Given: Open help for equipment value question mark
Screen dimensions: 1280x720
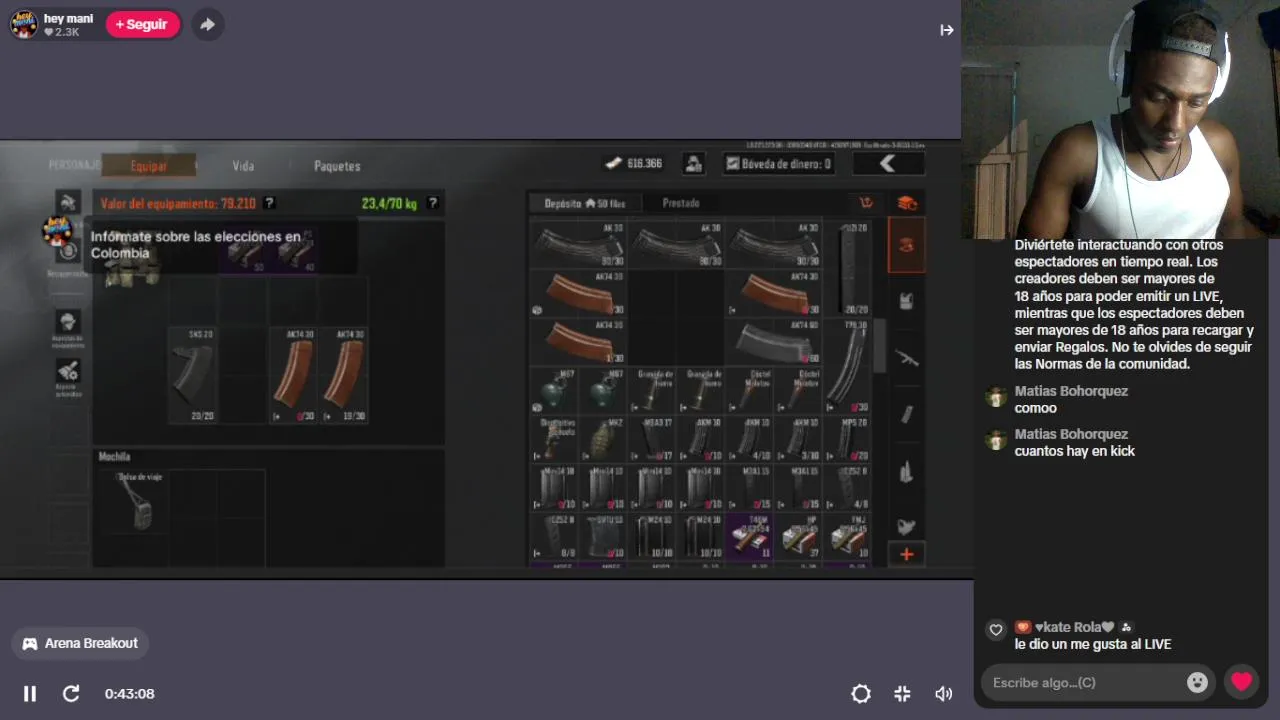Looking at the screenshot, I should coord(269,203).
